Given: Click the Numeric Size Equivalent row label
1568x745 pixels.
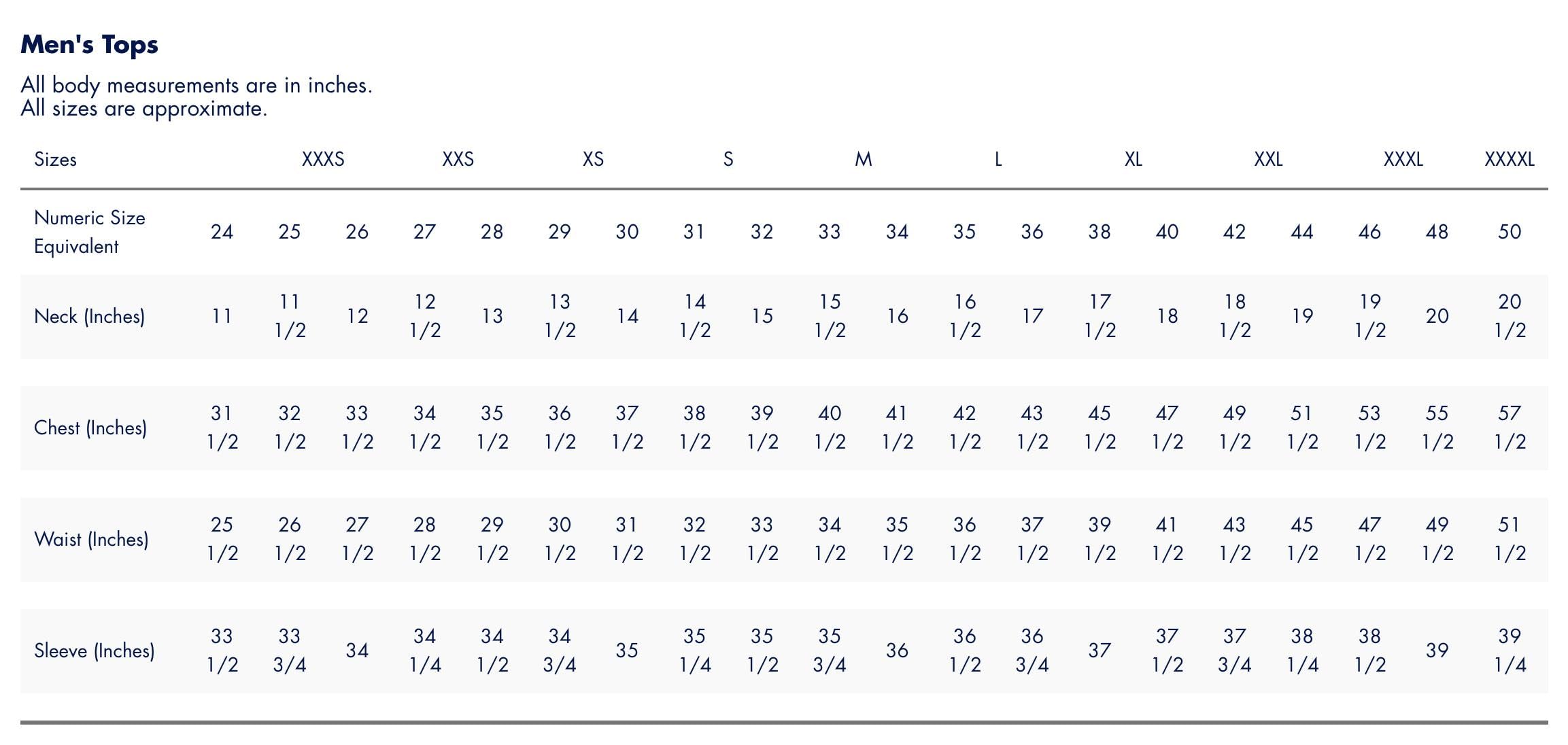Looking at the screenshot, I should click(x=89, y=232).
